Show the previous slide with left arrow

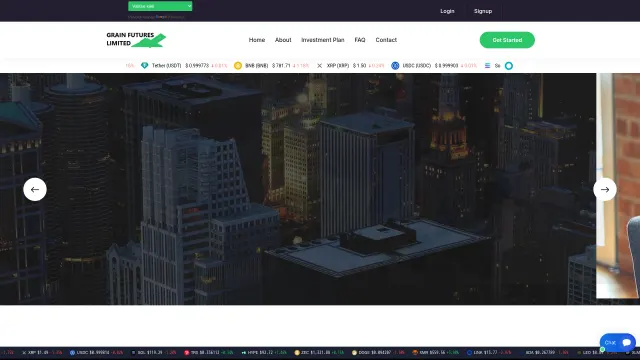click(x=35, y=189)
